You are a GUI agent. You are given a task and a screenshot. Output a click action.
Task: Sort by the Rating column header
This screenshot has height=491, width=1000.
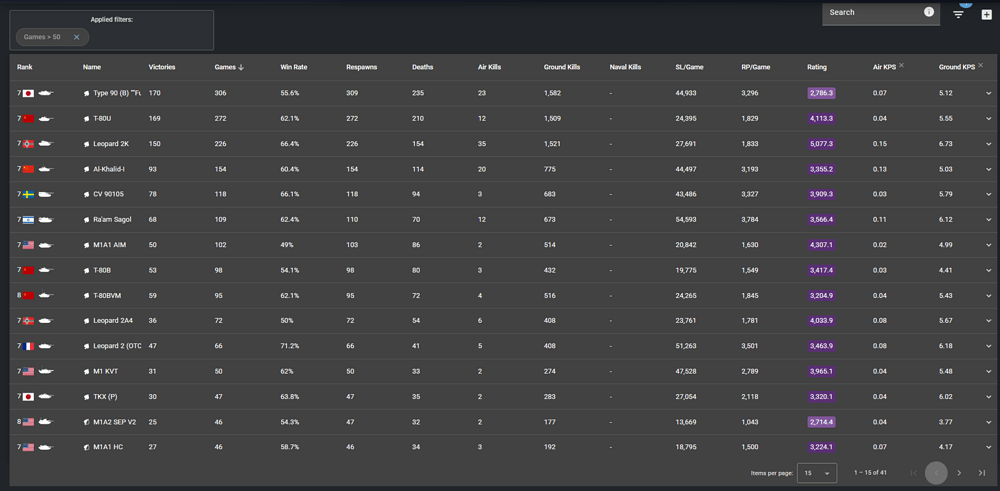817,67
